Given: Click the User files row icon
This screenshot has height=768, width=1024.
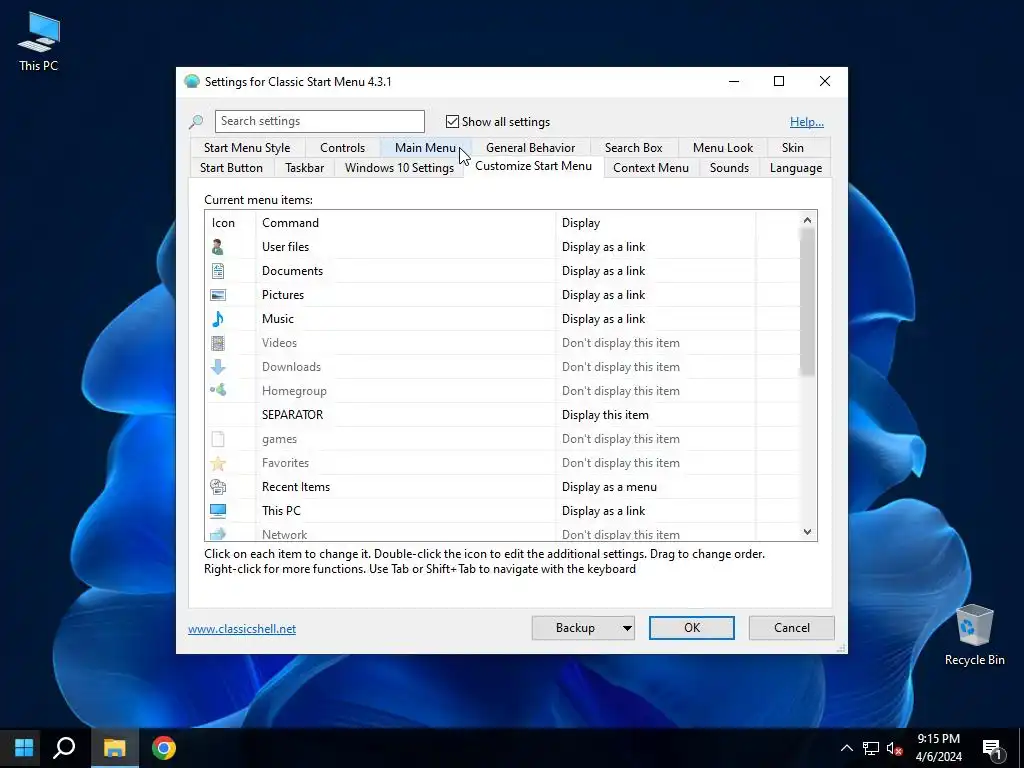Looking at the screenshot, I should [217, 247].
